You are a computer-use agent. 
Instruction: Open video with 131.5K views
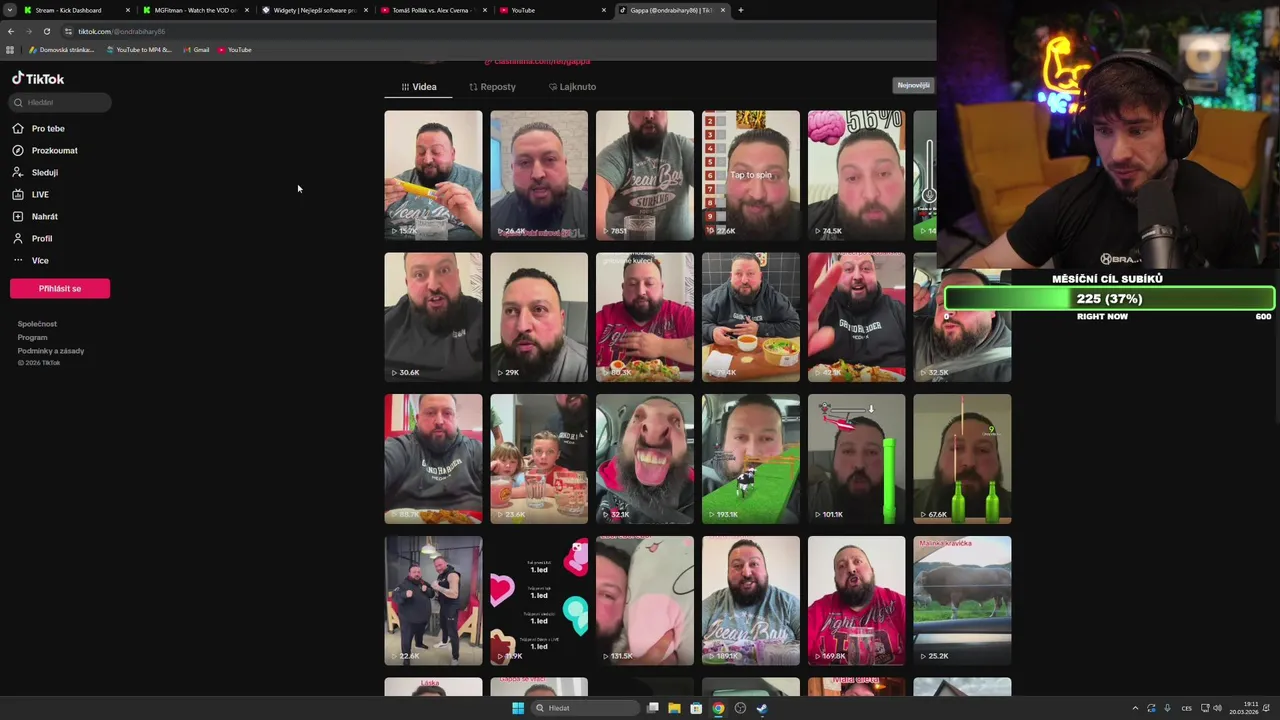coord(644,601)
